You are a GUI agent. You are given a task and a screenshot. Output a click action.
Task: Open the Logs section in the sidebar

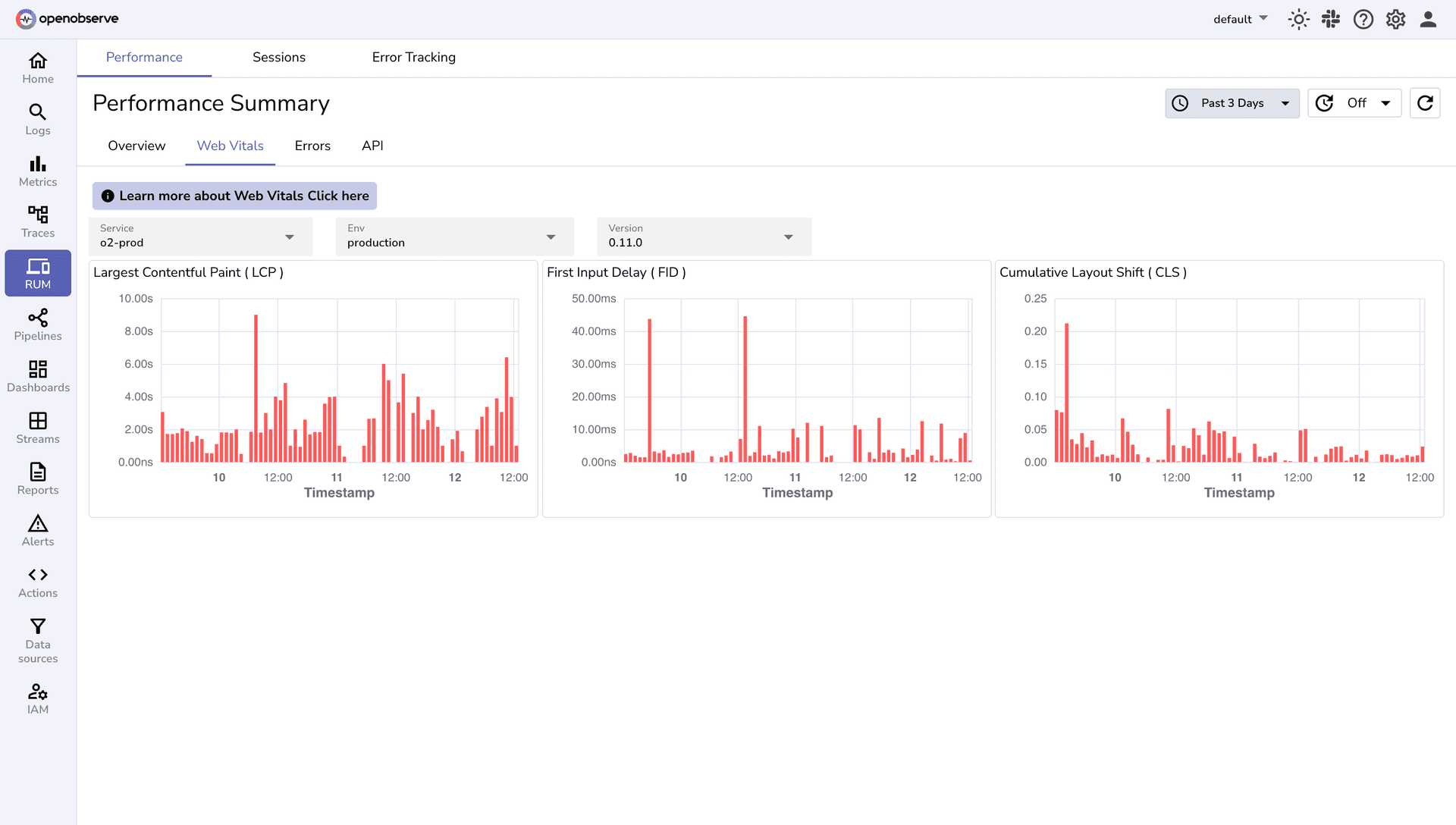[37, 118]
